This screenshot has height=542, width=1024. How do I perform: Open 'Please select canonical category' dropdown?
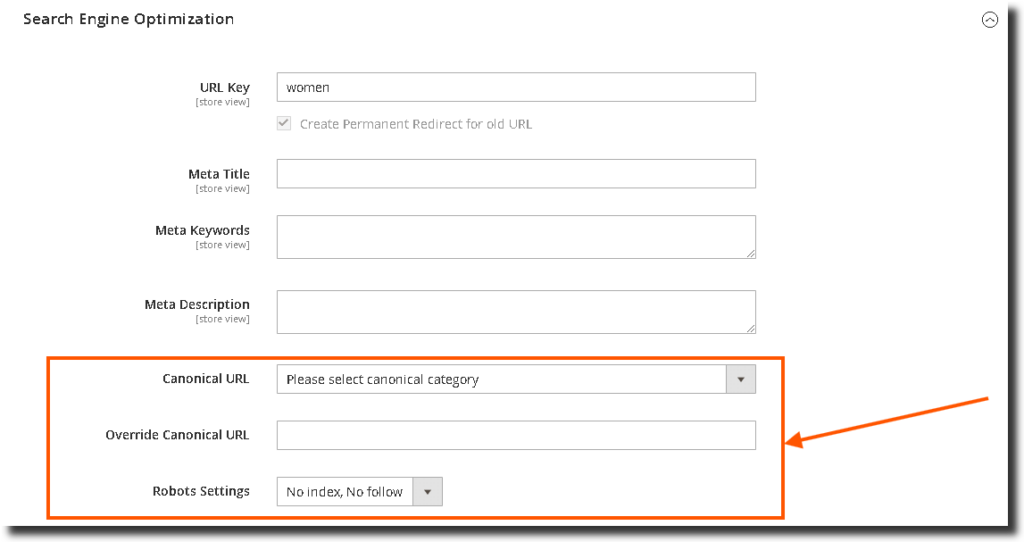[x=501, y=380]
